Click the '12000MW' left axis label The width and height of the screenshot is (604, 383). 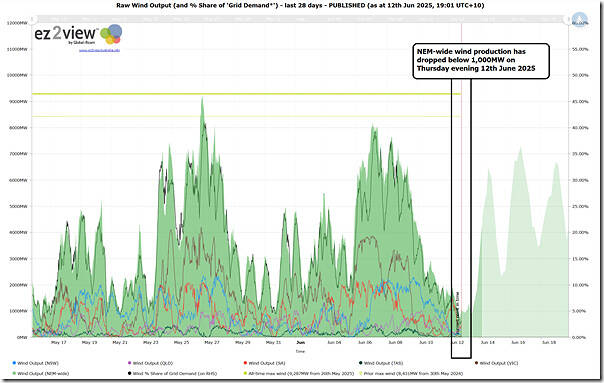click(17, 23)
